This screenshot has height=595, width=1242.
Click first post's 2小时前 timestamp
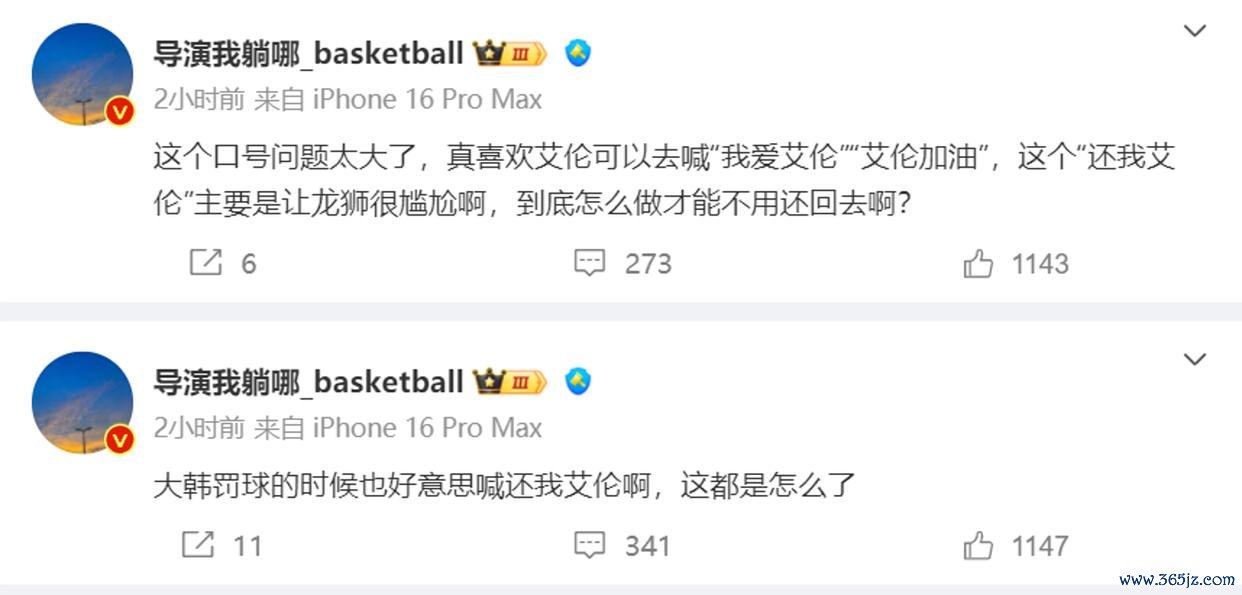[199, 100]
